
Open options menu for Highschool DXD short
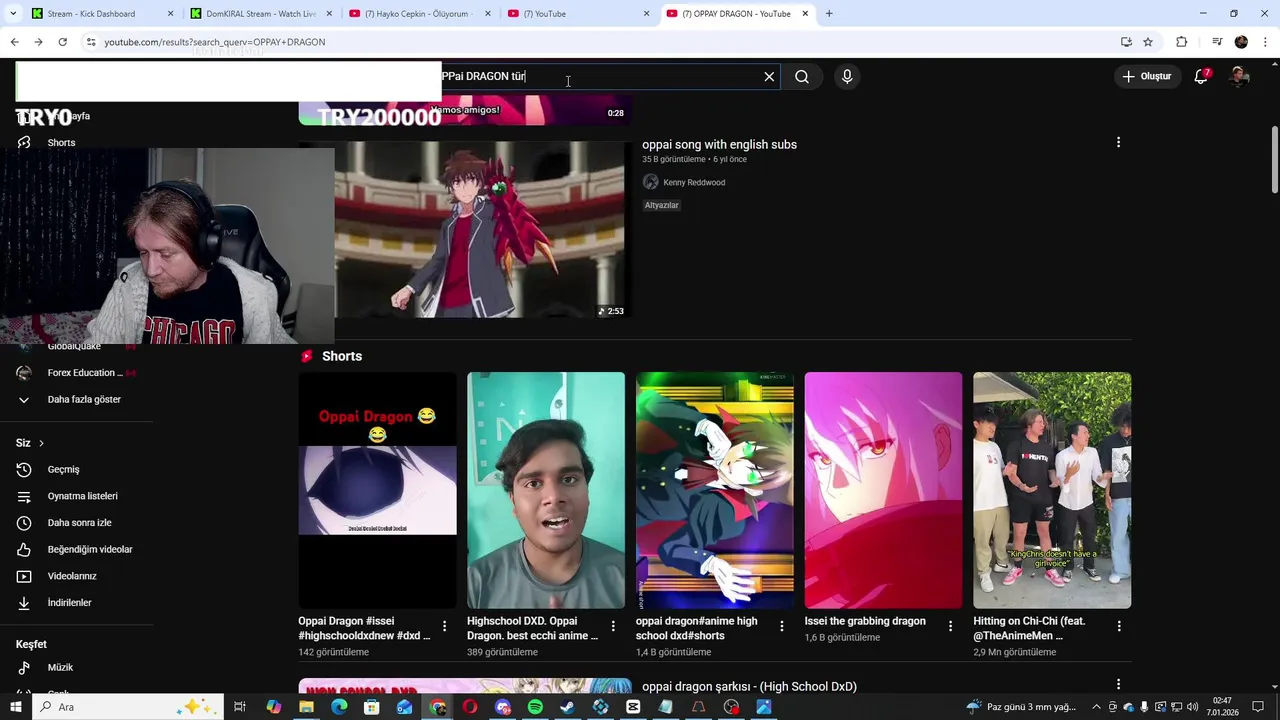pyautogui.click(x=613, y=626)
